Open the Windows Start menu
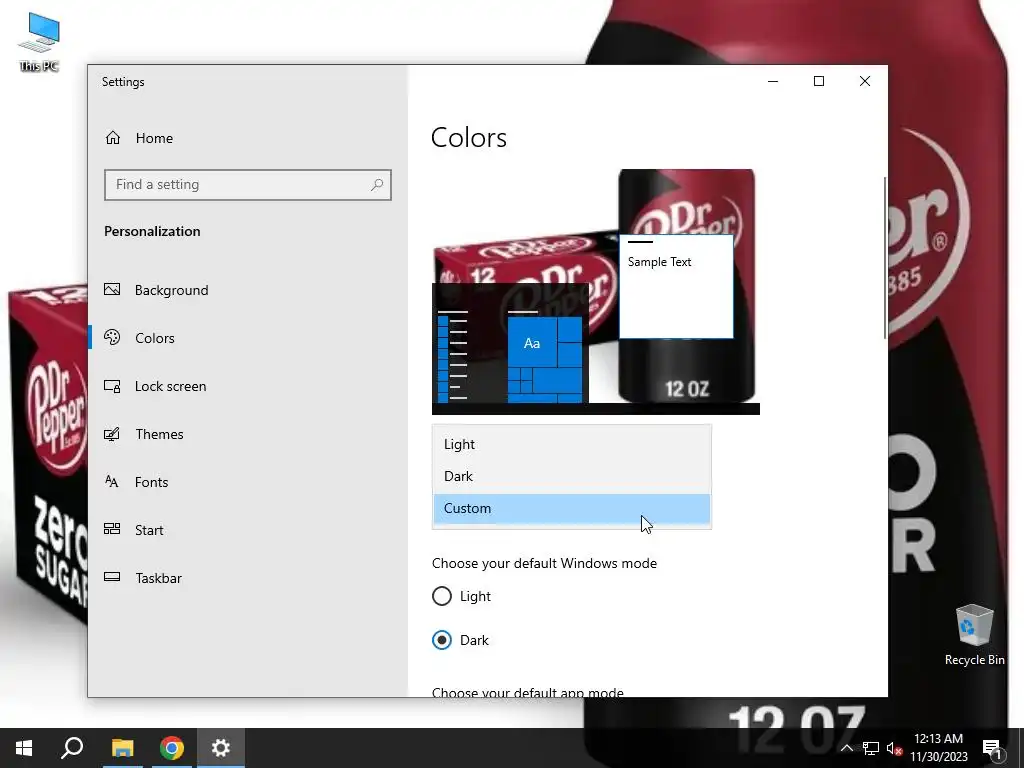Viewport: 1024px width, 768px height. pyautogui.click(x=24, y=748)
